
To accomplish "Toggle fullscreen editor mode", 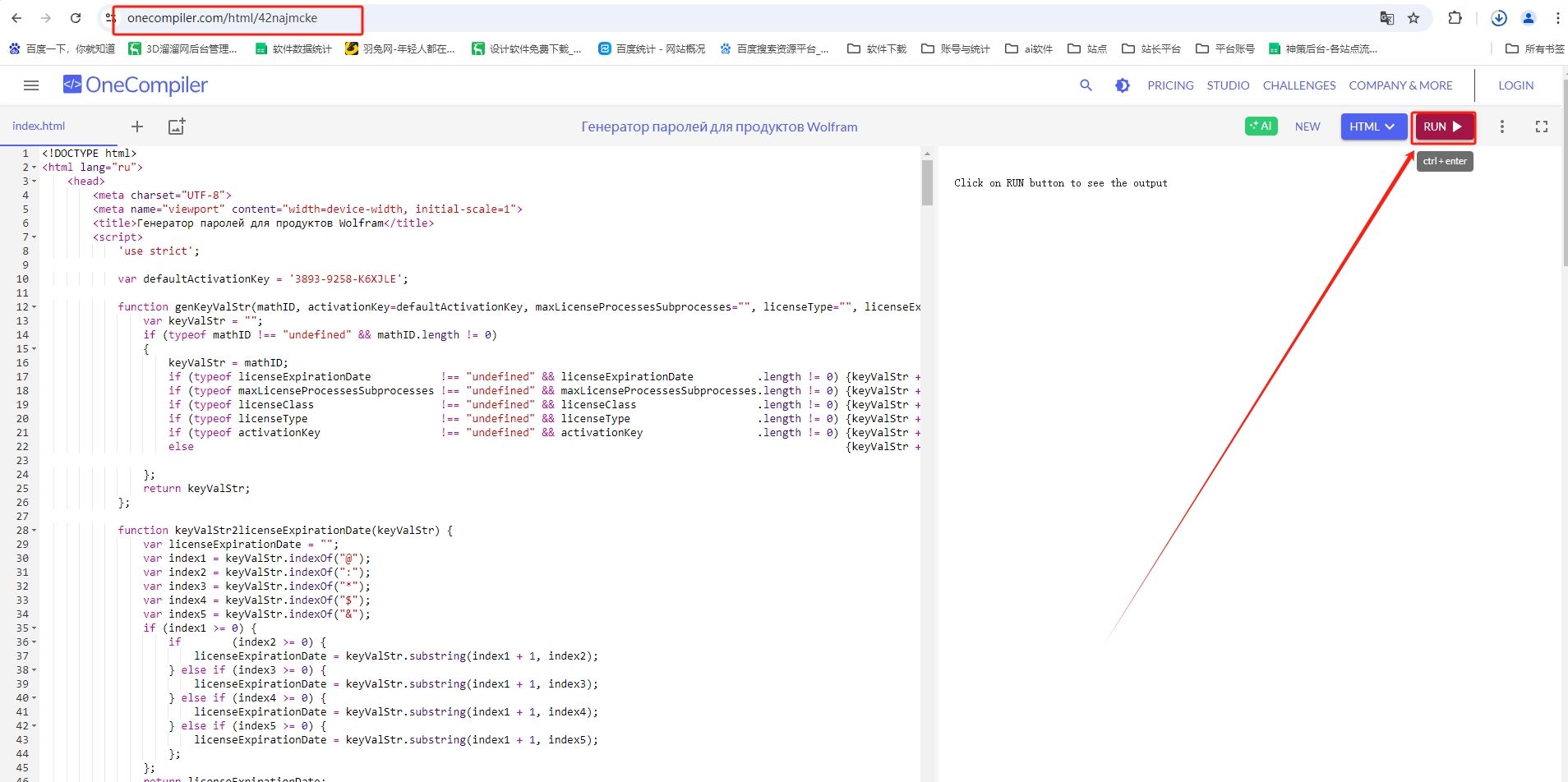I will point(1541,126).
